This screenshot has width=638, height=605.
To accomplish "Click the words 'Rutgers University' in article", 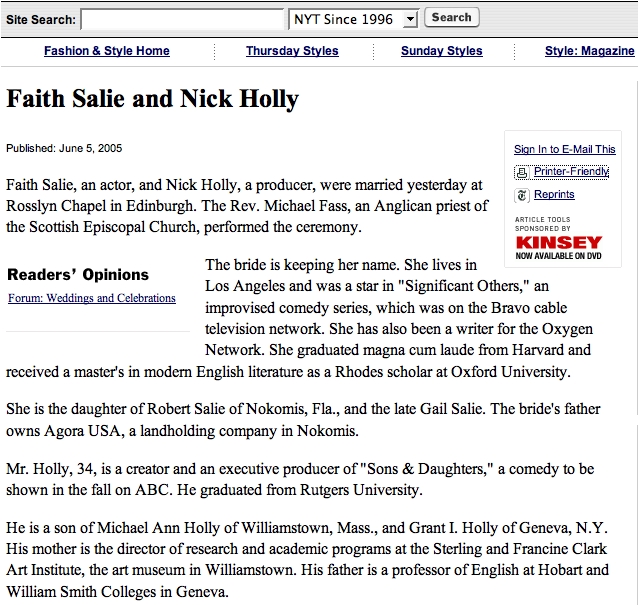I will (x=359, y=490).
